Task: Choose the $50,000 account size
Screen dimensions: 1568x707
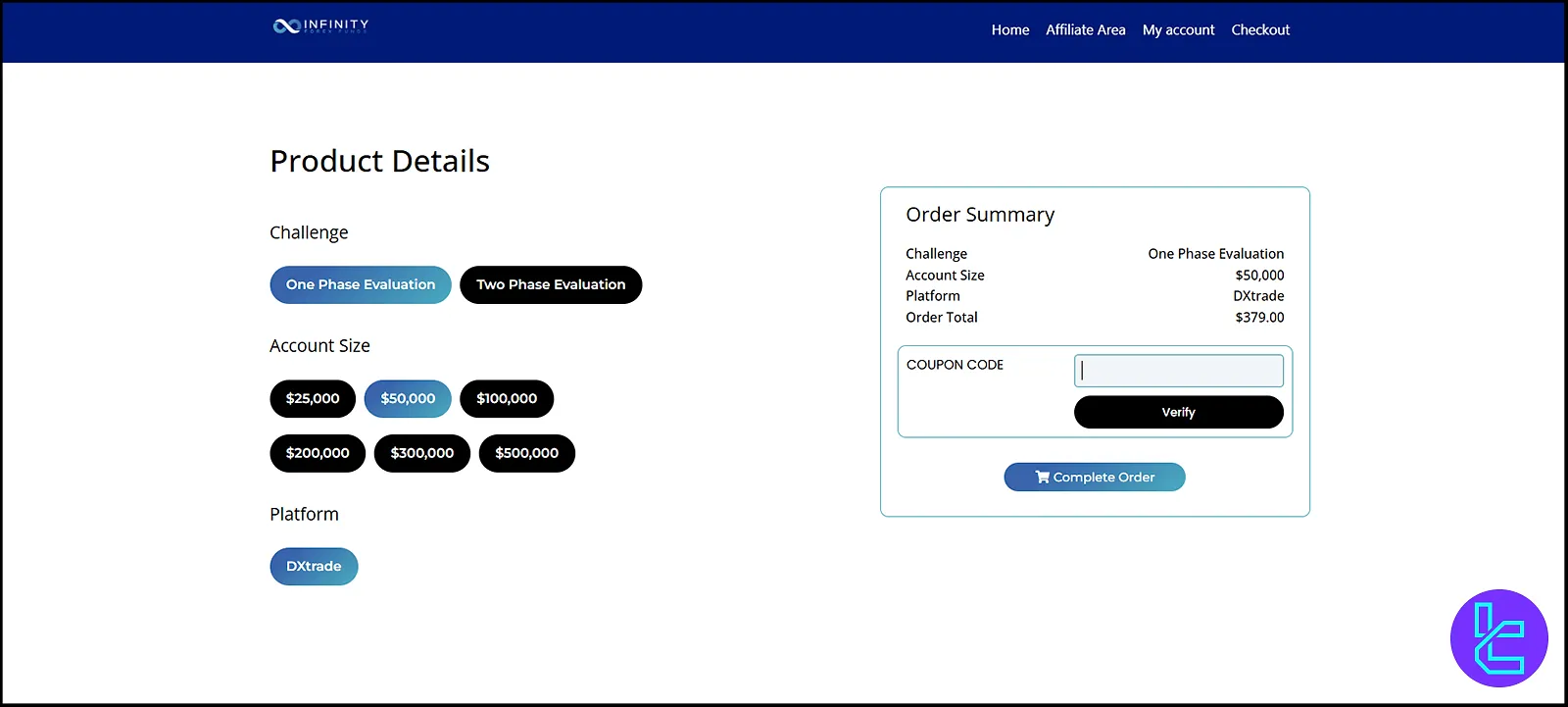Action: [408, 399]
